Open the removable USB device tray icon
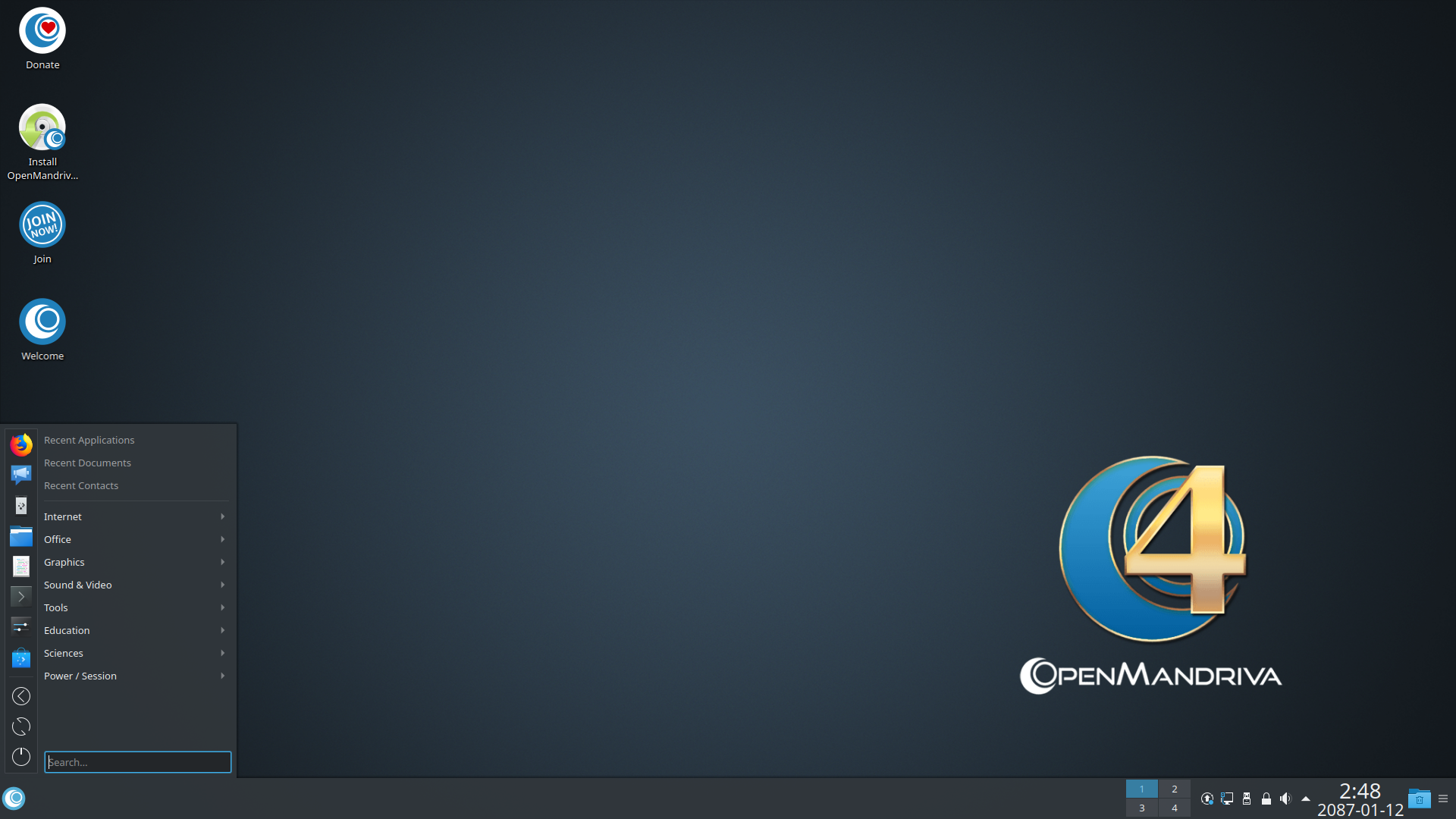Viewport: 1456px width, 819px height. click(x=1247, y=799)
